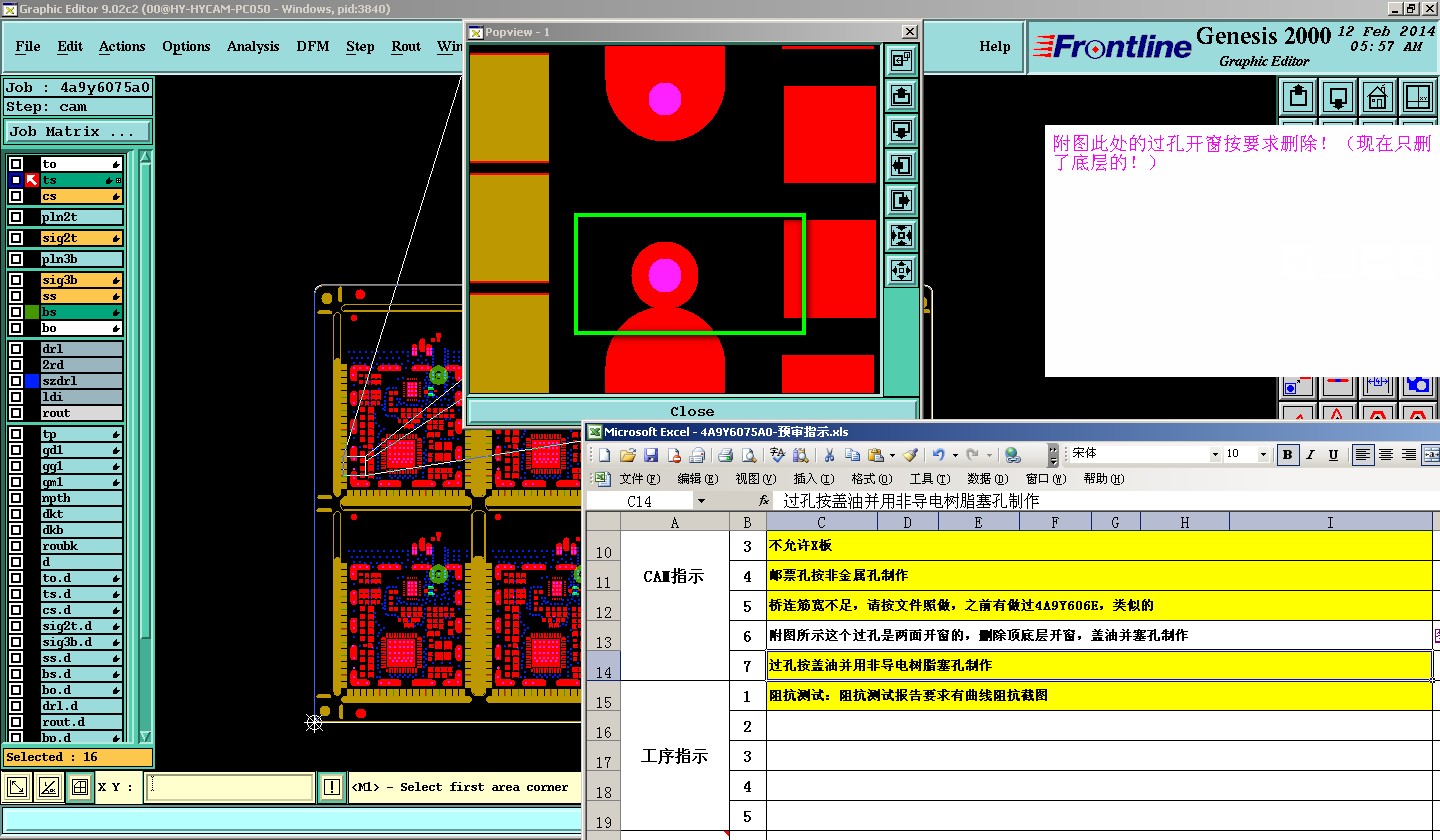
Task: Click the second snap mode icon at bottom left
Action: click(x=48, y=787)
